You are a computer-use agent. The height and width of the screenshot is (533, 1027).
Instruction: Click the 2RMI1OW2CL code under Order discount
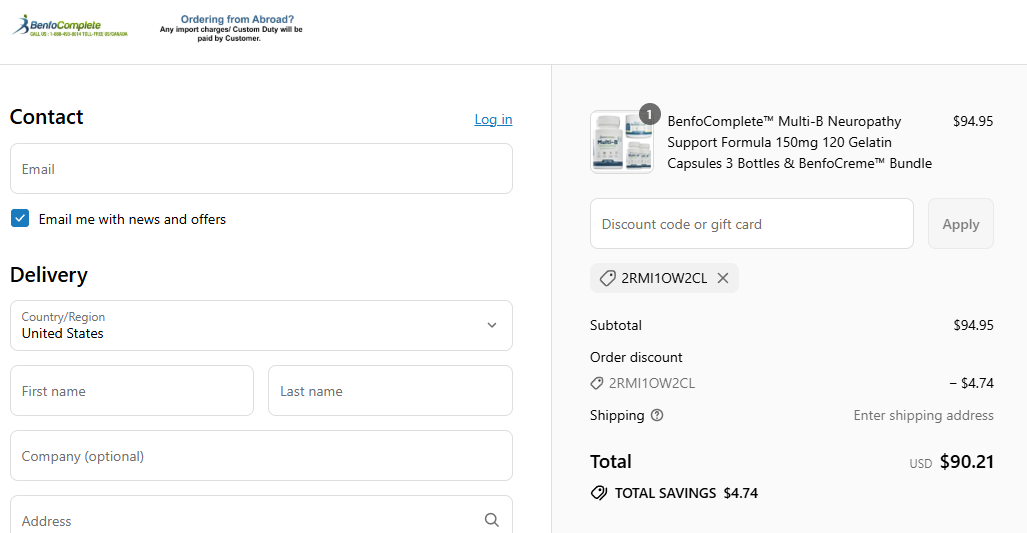[652, 383]
